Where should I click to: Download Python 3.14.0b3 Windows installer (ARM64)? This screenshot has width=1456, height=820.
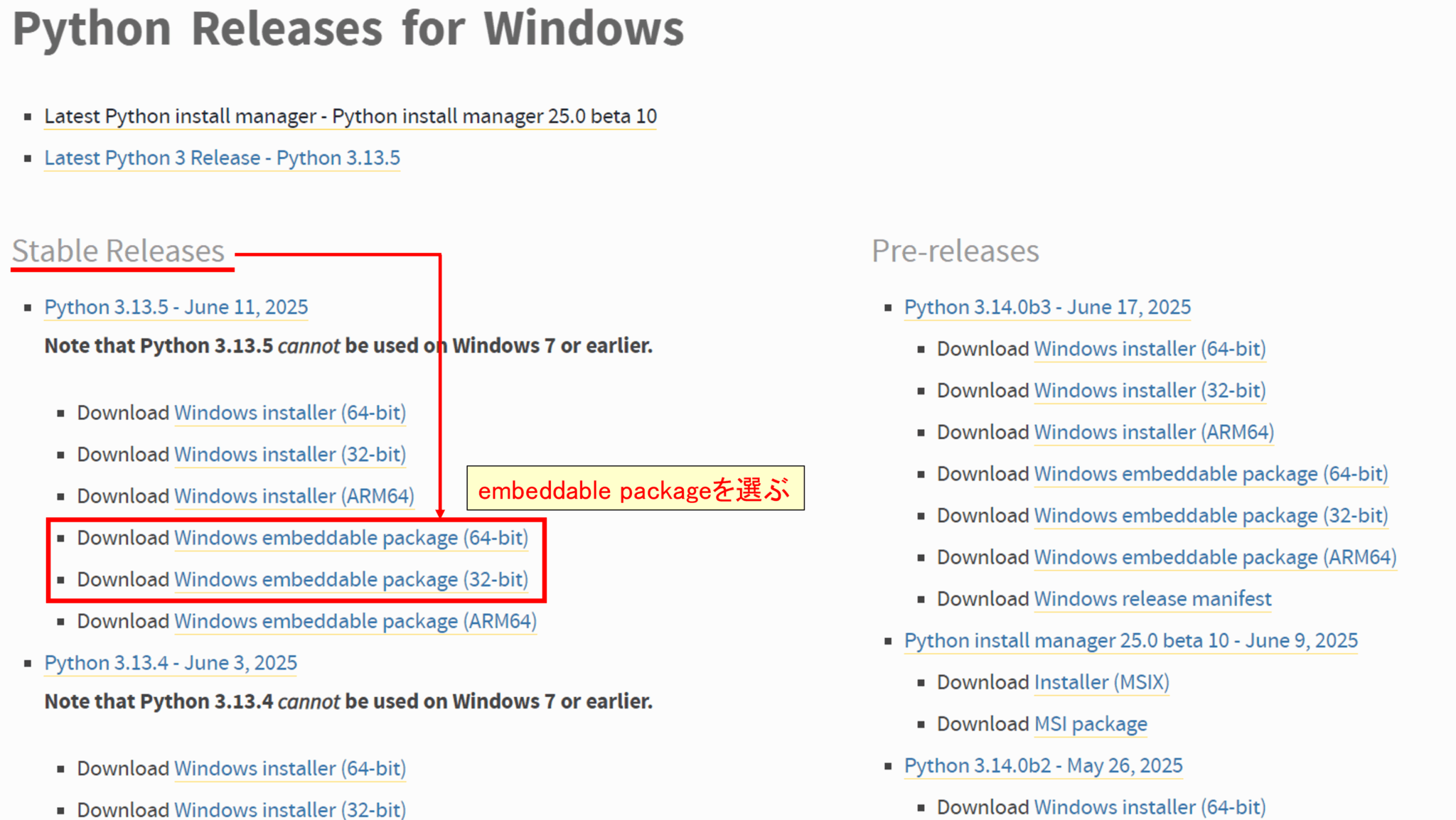(1153, 432)
